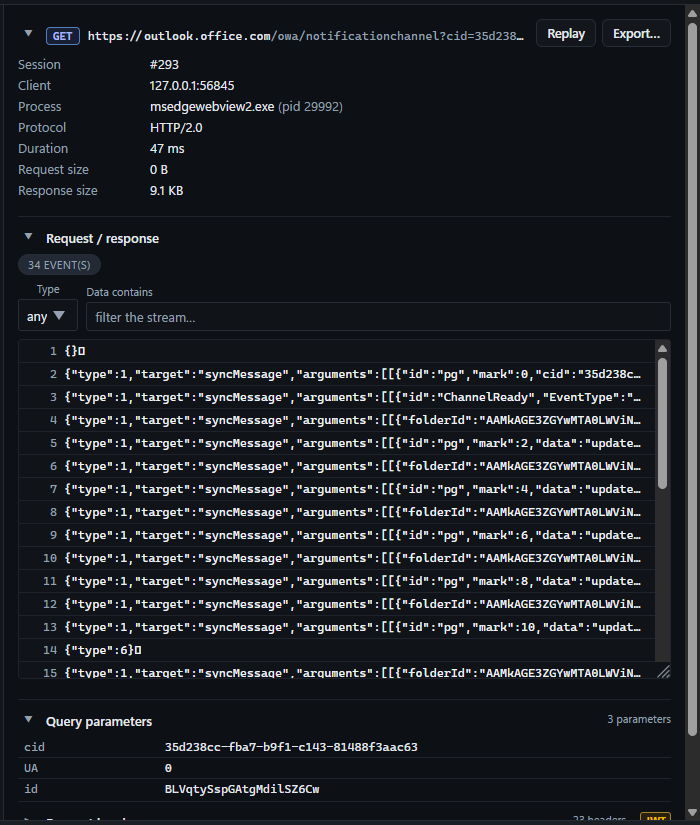Select event row 12 folderId message
This screenshot has height=825, width=700.
coord(337,604)
